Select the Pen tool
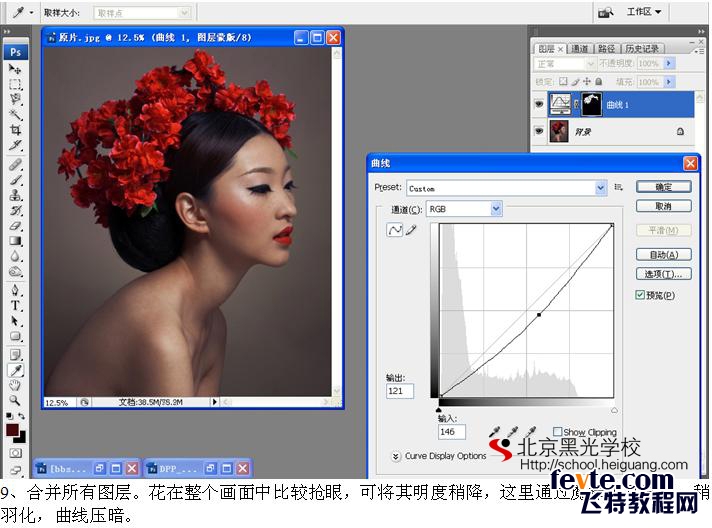This screenshot has width=712, height=528. tap(15, 291)
